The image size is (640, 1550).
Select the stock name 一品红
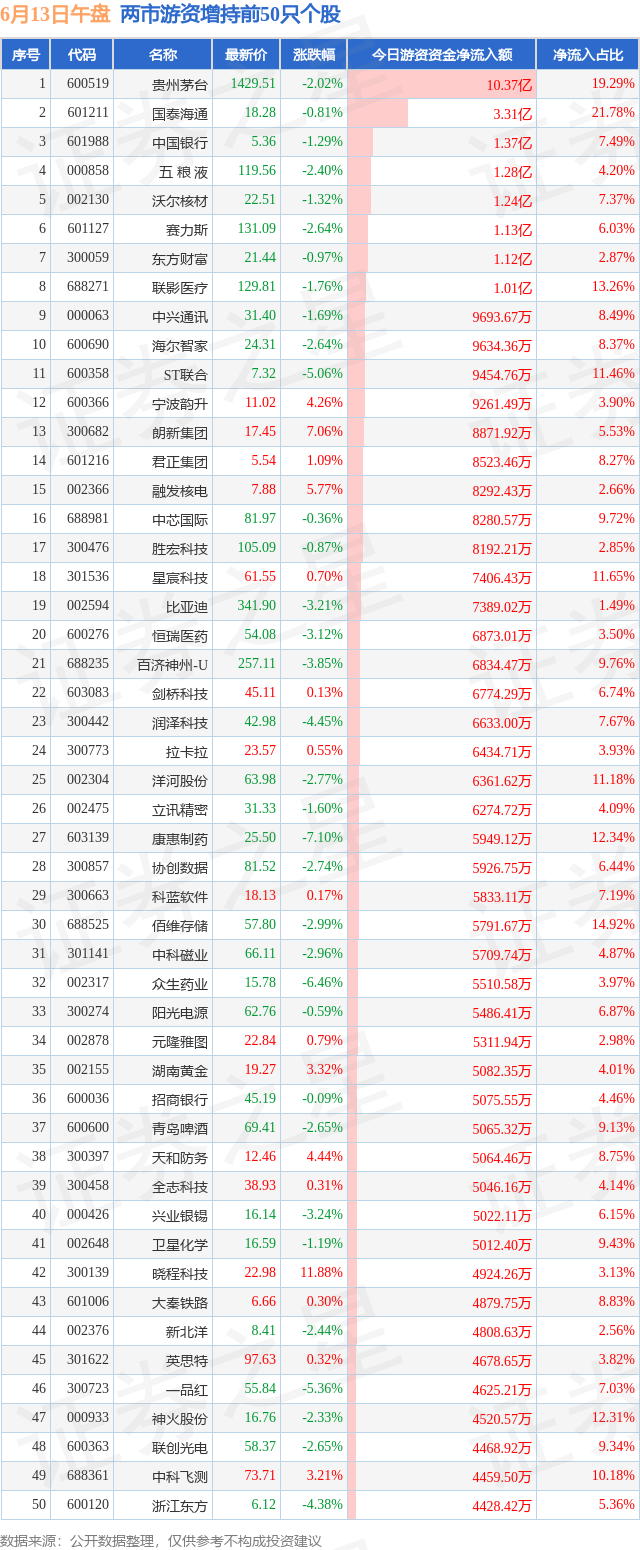click(x=187, y=1389)
